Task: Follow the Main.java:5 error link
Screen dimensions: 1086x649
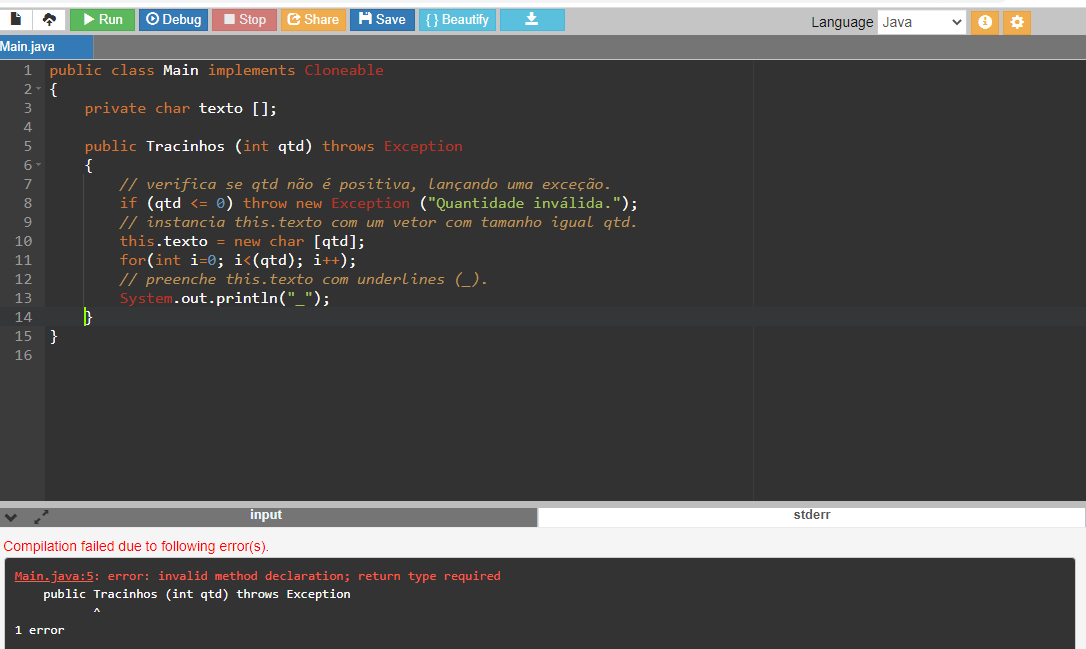Action: [54, 576]
